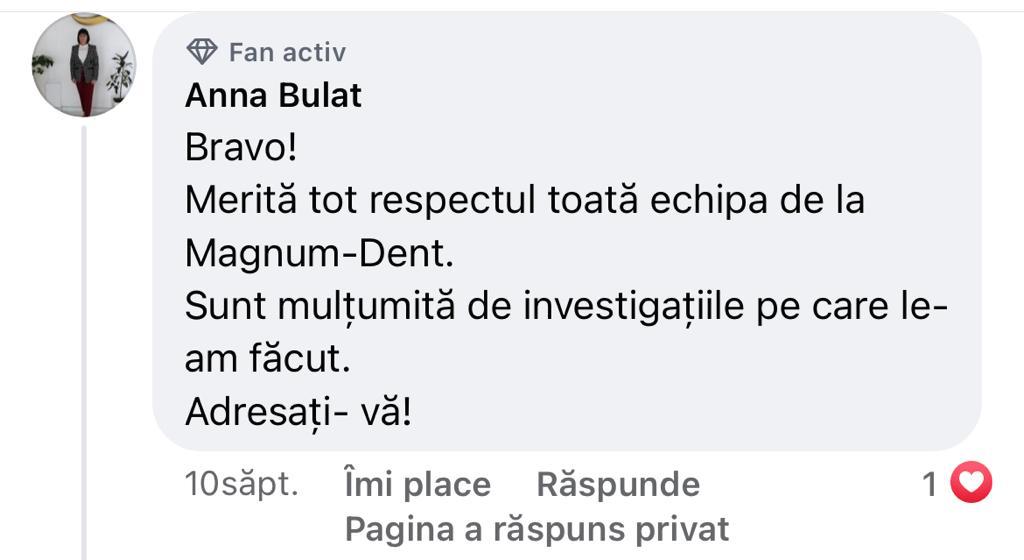Image resolution: width=1024 pixels, height=560 pixels.
Task: View the reaction count number 1
Action: coord(930,485)
